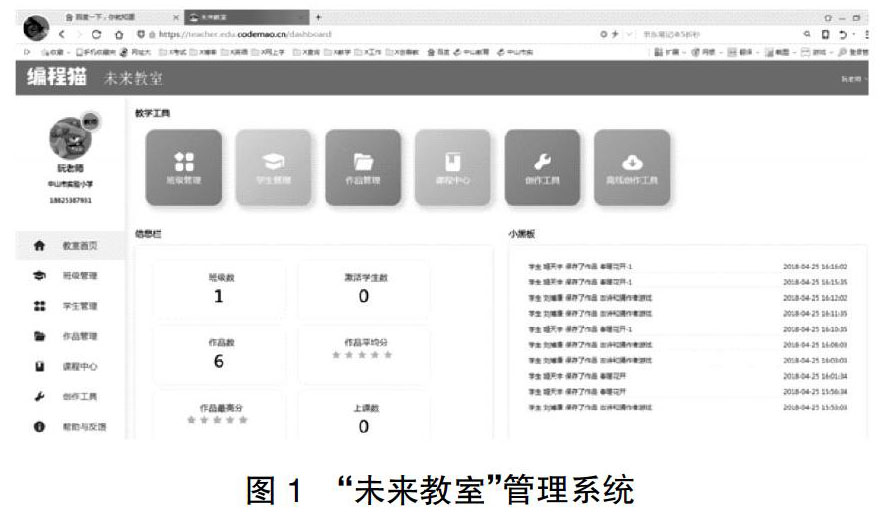This screenshot has height=522, width=894.
Task: Open 帮助与反馈 in the left sidebar
Action: [70, 426]
